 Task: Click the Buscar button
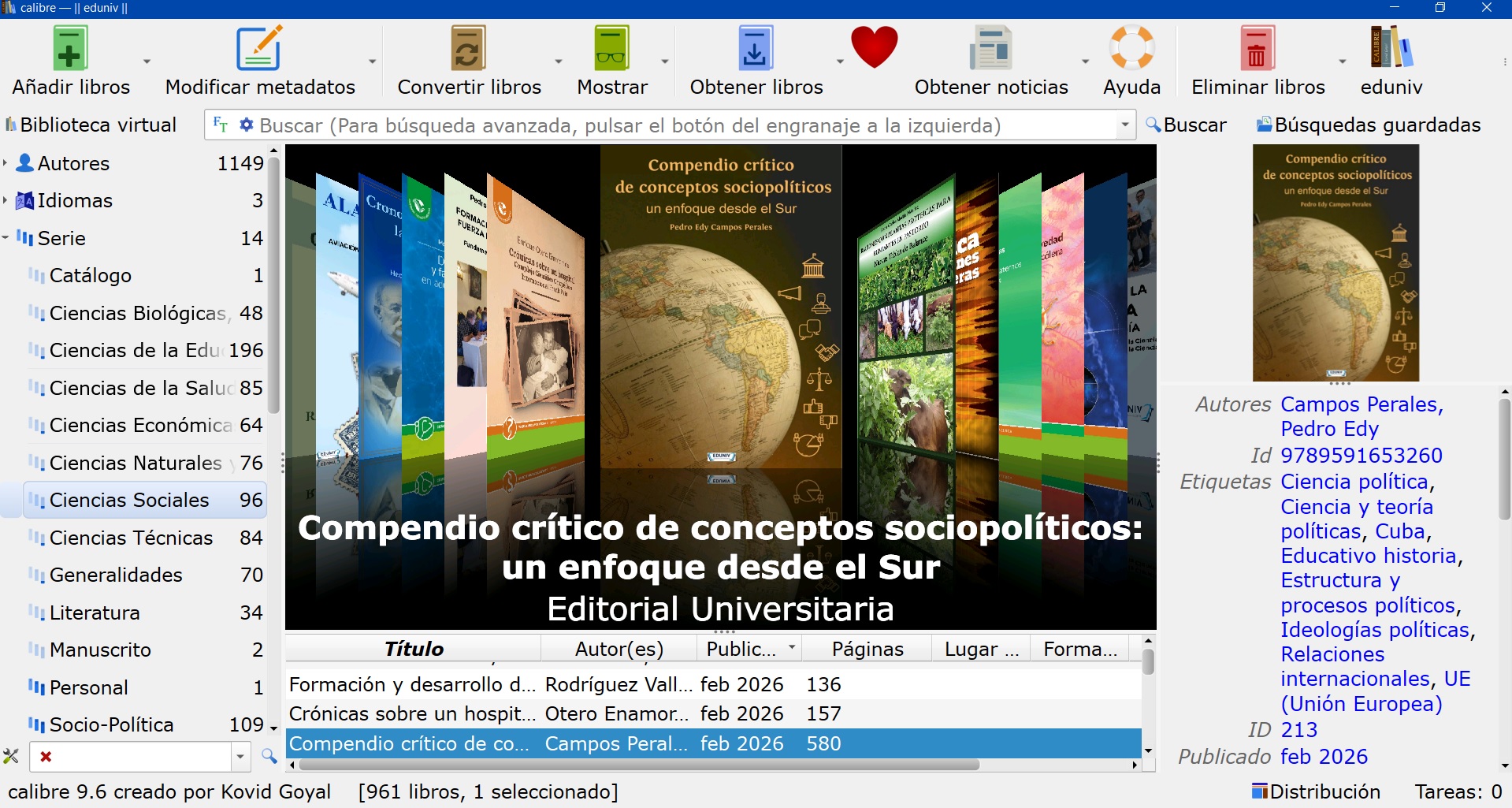[x=1186, y=125]
